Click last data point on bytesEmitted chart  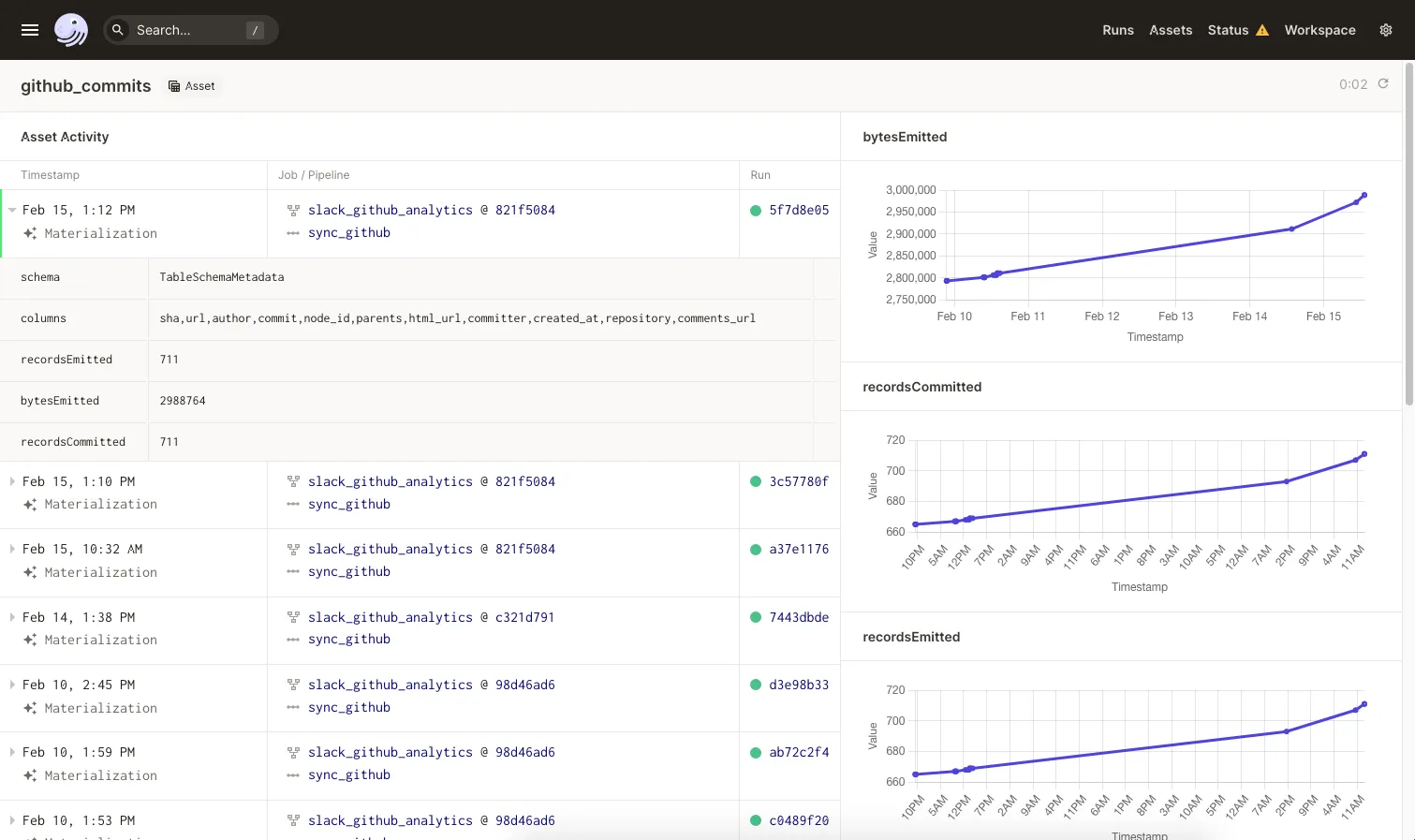[x=1364, y=195]
